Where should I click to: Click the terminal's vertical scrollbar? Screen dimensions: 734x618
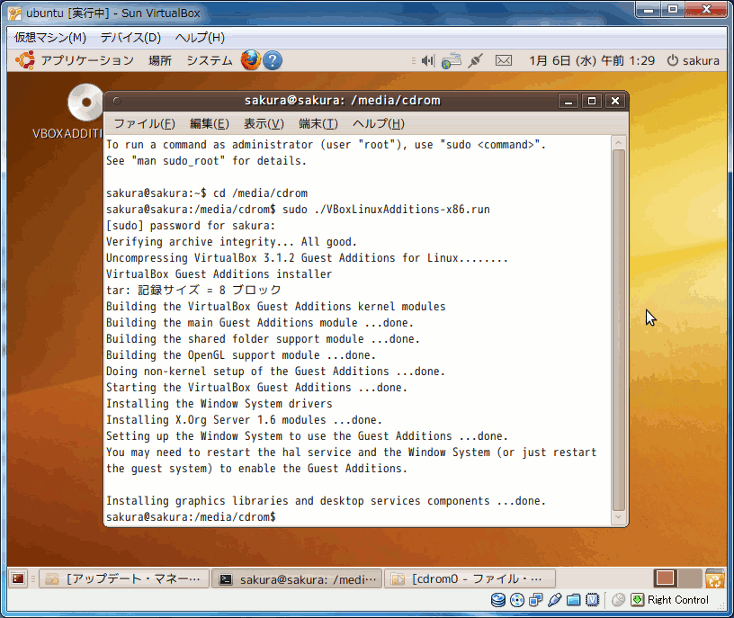[618, 330]
